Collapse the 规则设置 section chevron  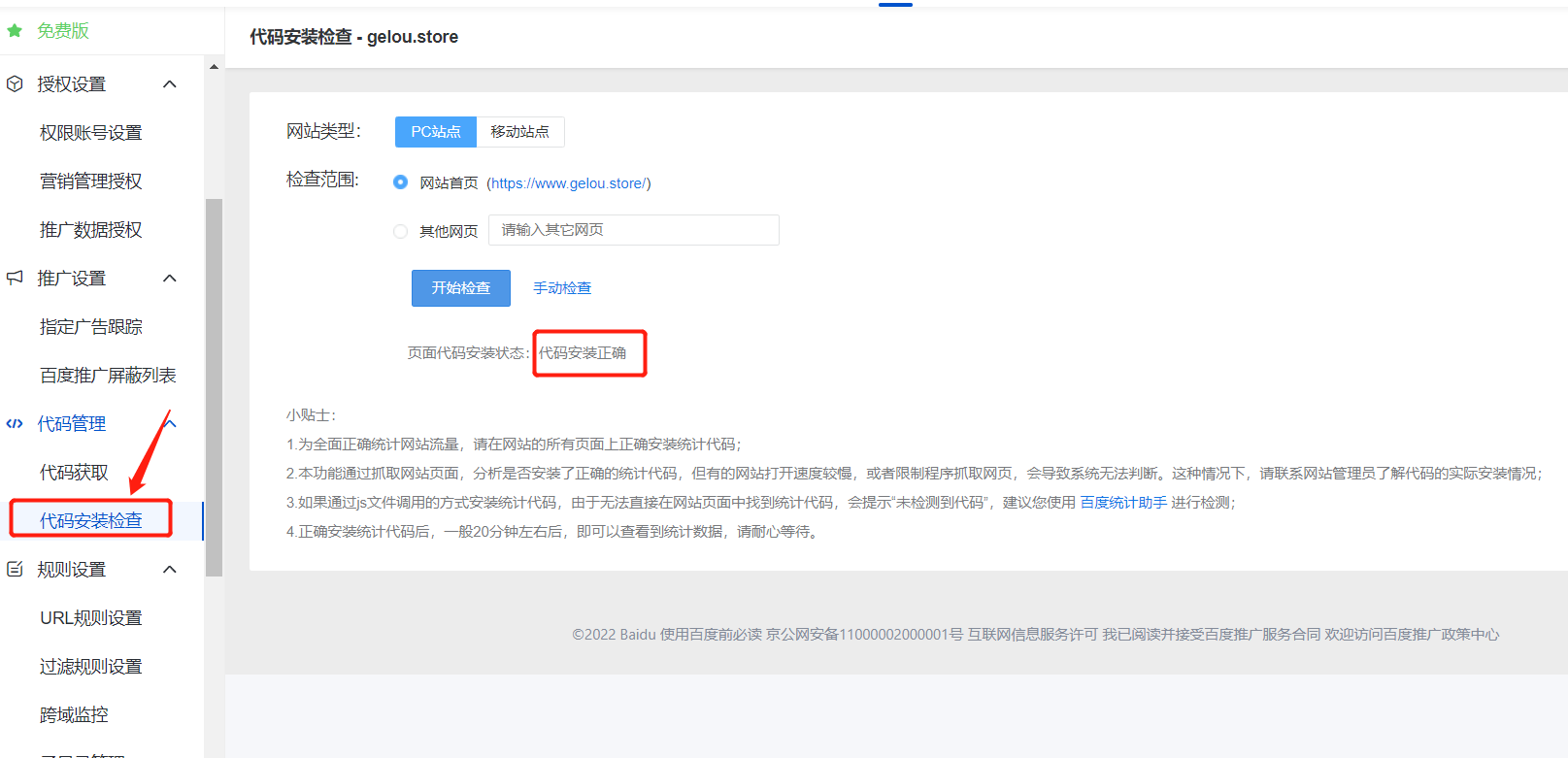tap(170, 570)
